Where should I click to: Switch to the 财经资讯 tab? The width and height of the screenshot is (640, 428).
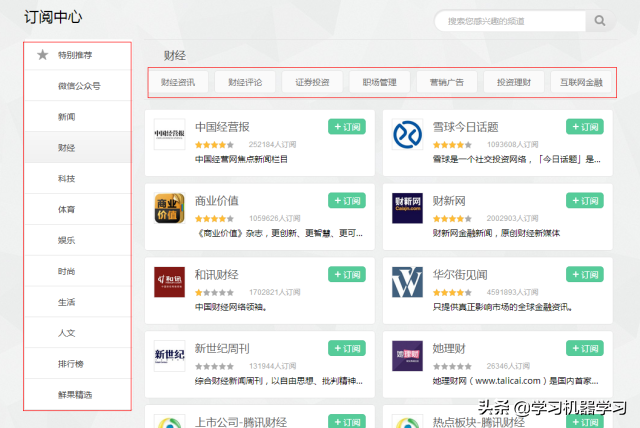tap(178, 82)
